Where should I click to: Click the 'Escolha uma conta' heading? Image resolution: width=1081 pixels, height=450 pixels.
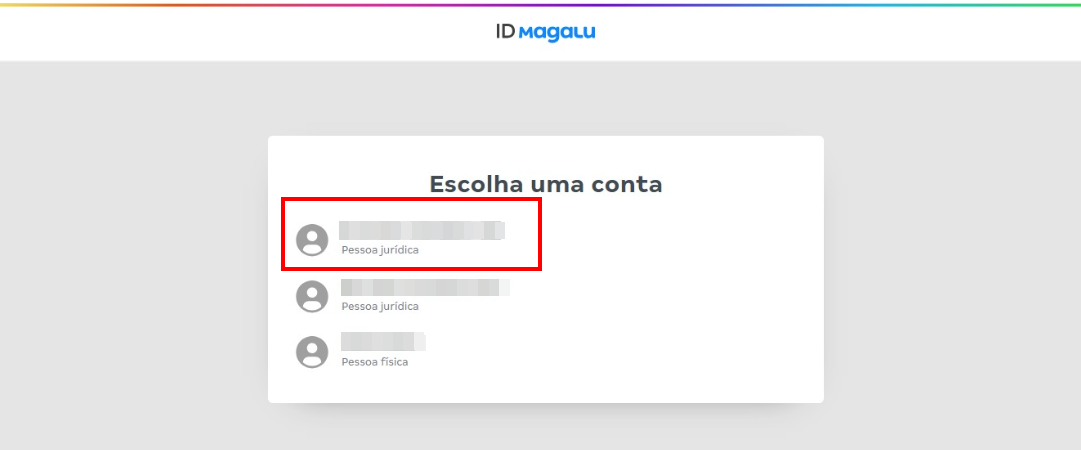tap(546, 184)
